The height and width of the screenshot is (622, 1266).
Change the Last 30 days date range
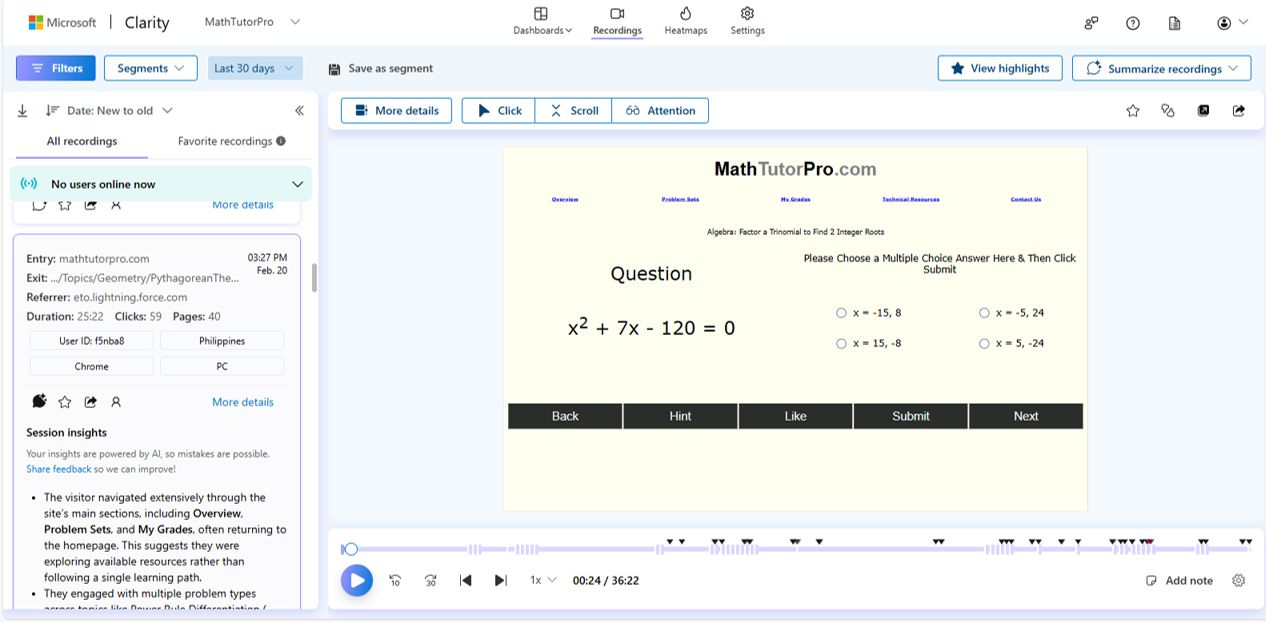[255, 68]
